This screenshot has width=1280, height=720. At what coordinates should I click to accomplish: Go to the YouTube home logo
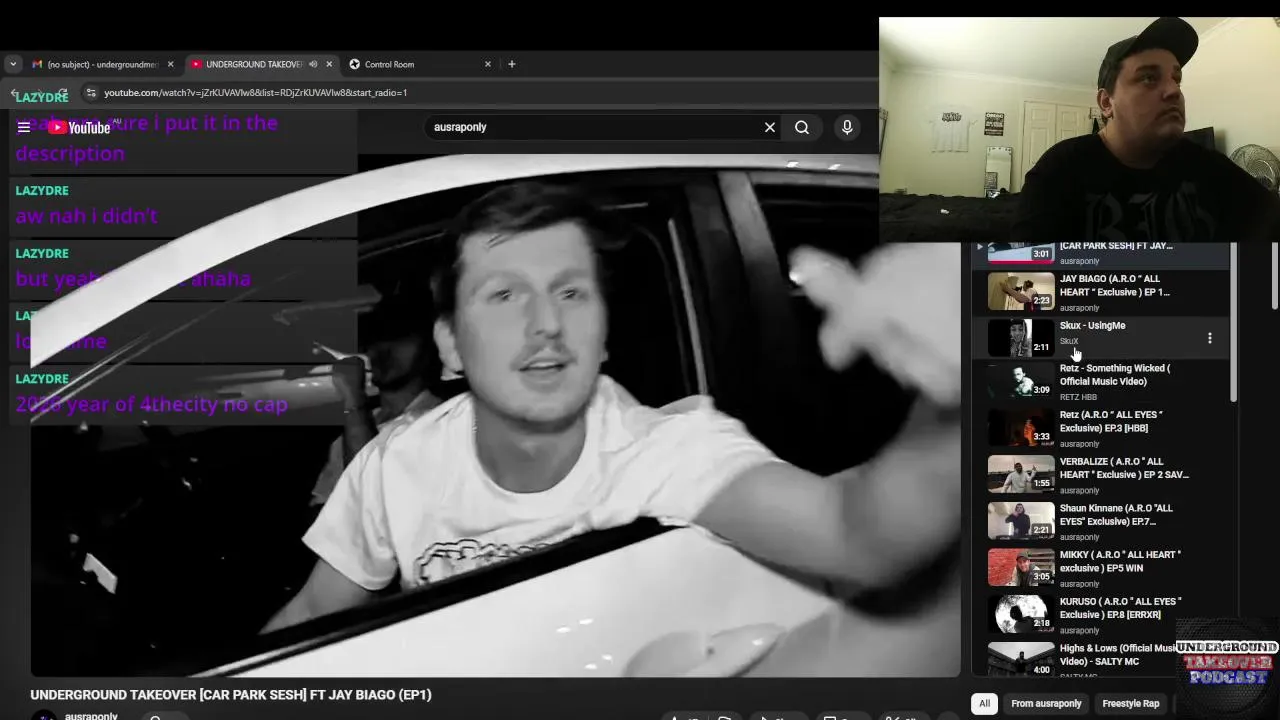point(79,127)
